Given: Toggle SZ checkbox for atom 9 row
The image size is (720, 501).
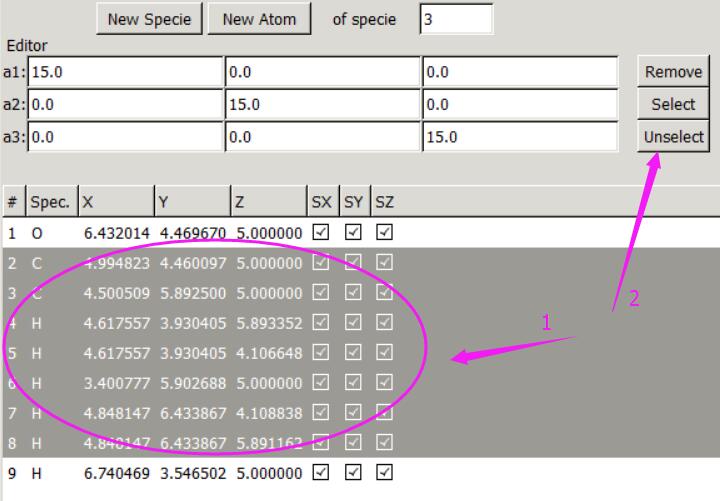Looking at the screenshot, I should coord(385,472).
